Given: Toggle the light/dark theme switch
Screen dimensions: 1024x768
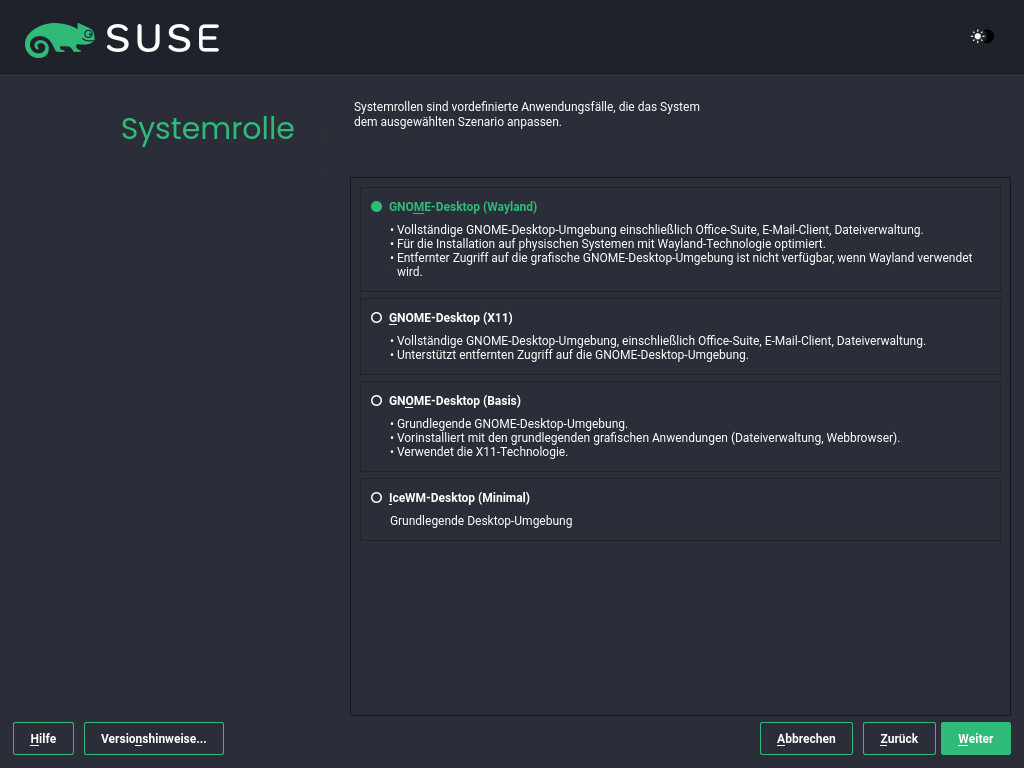Looking at the screenshot, I should [982, 37].
